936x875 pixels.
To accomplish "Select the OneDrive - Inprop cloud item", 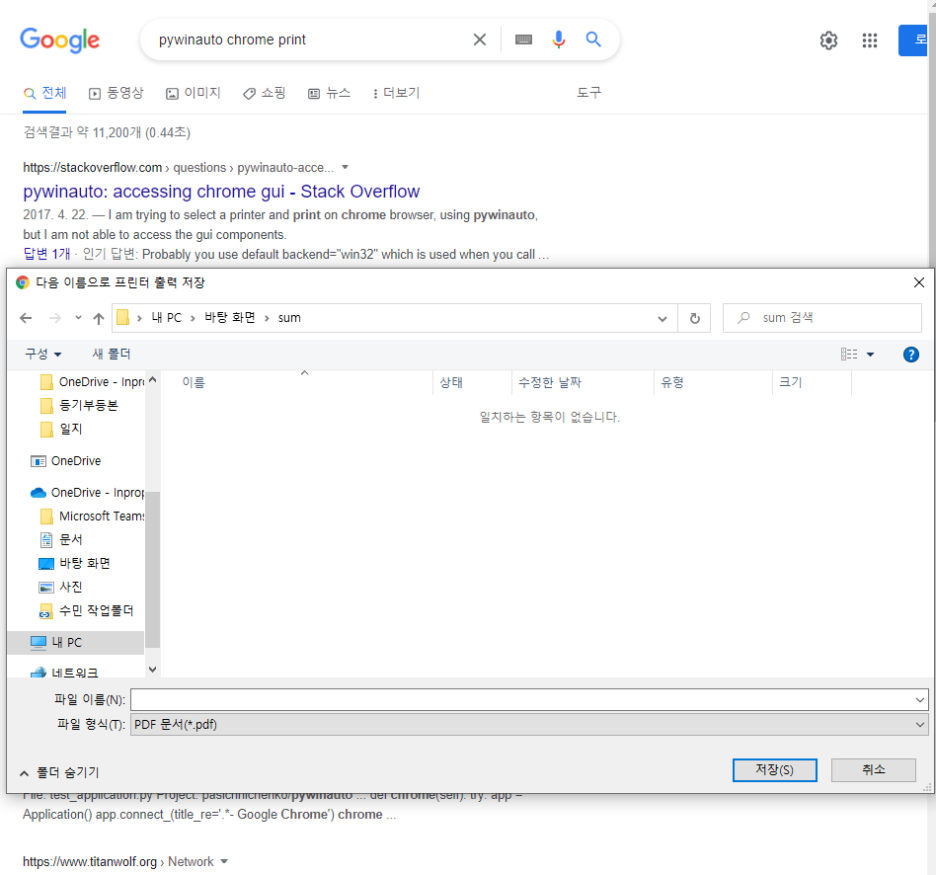I will (x=87, y=493).
